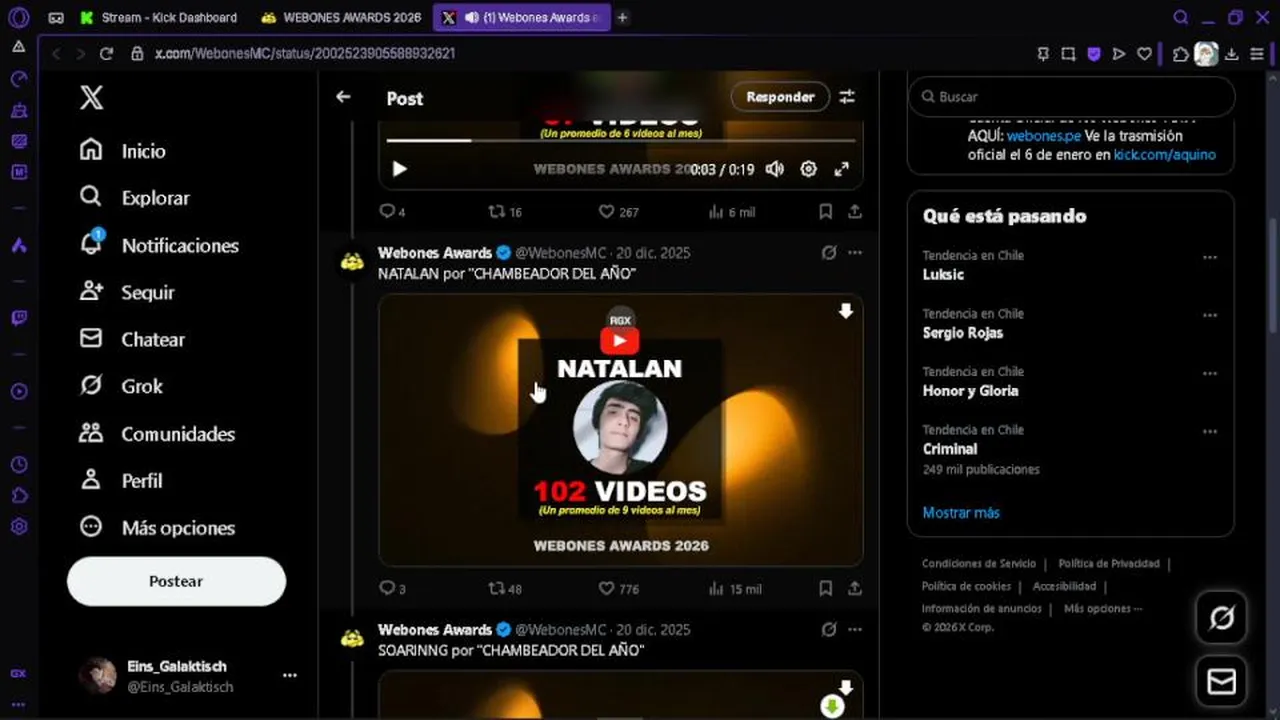Click the x.com address bar URL
This screenshot has height=720, width=1280.
point(305,53)
